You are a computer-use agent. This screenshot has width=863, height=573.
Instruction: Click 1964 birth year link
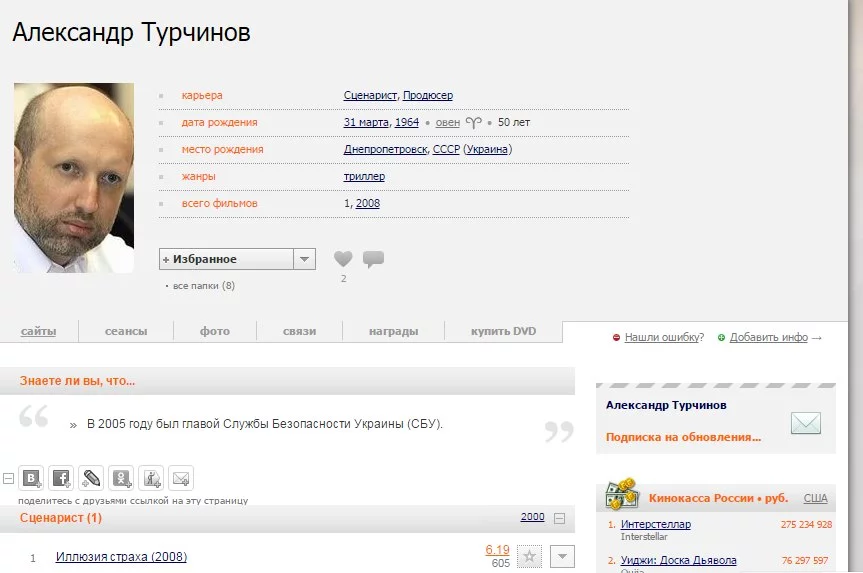tap(407, 122)
